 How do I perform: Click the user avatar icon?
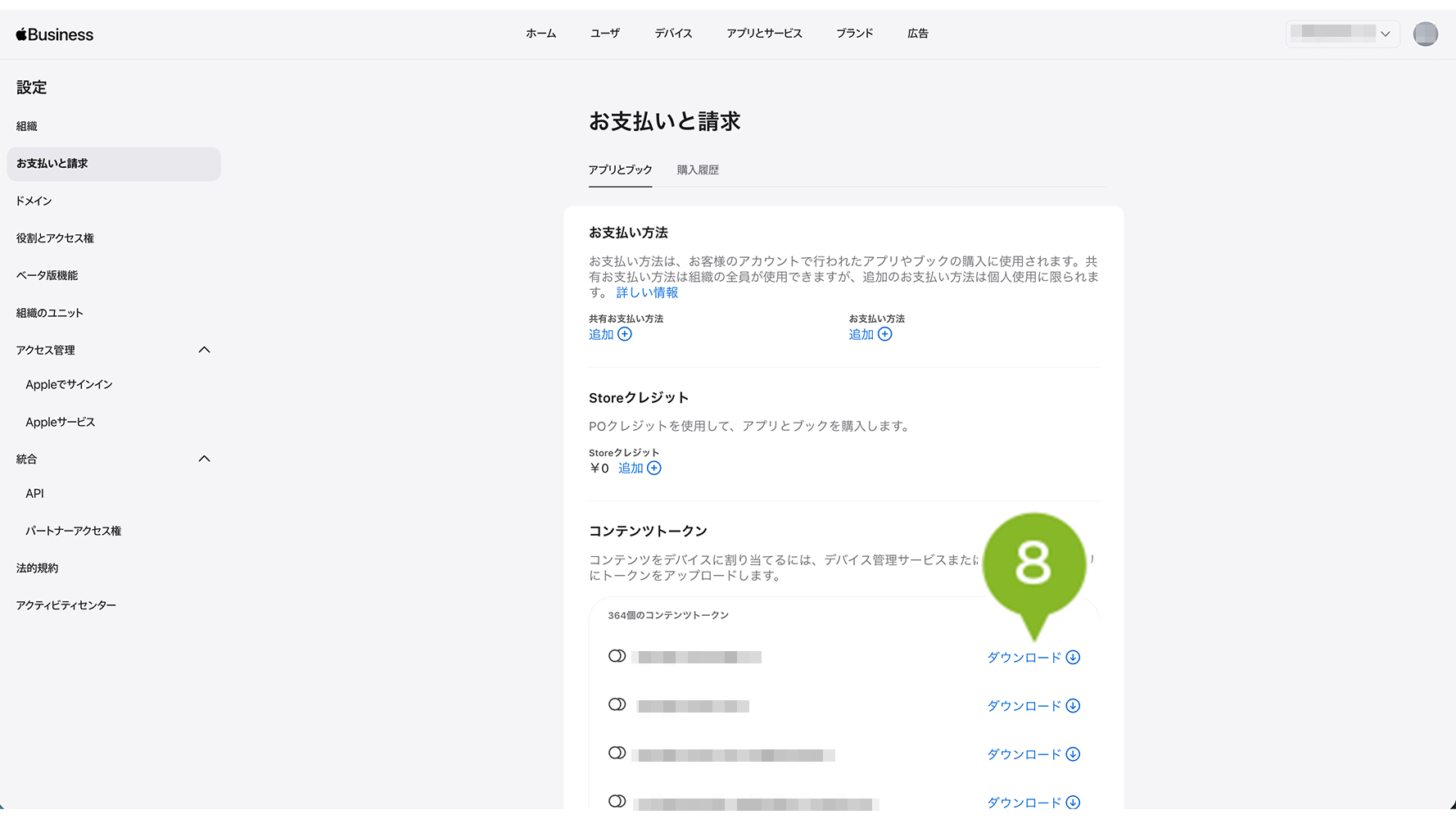[x=1425, y=34]
